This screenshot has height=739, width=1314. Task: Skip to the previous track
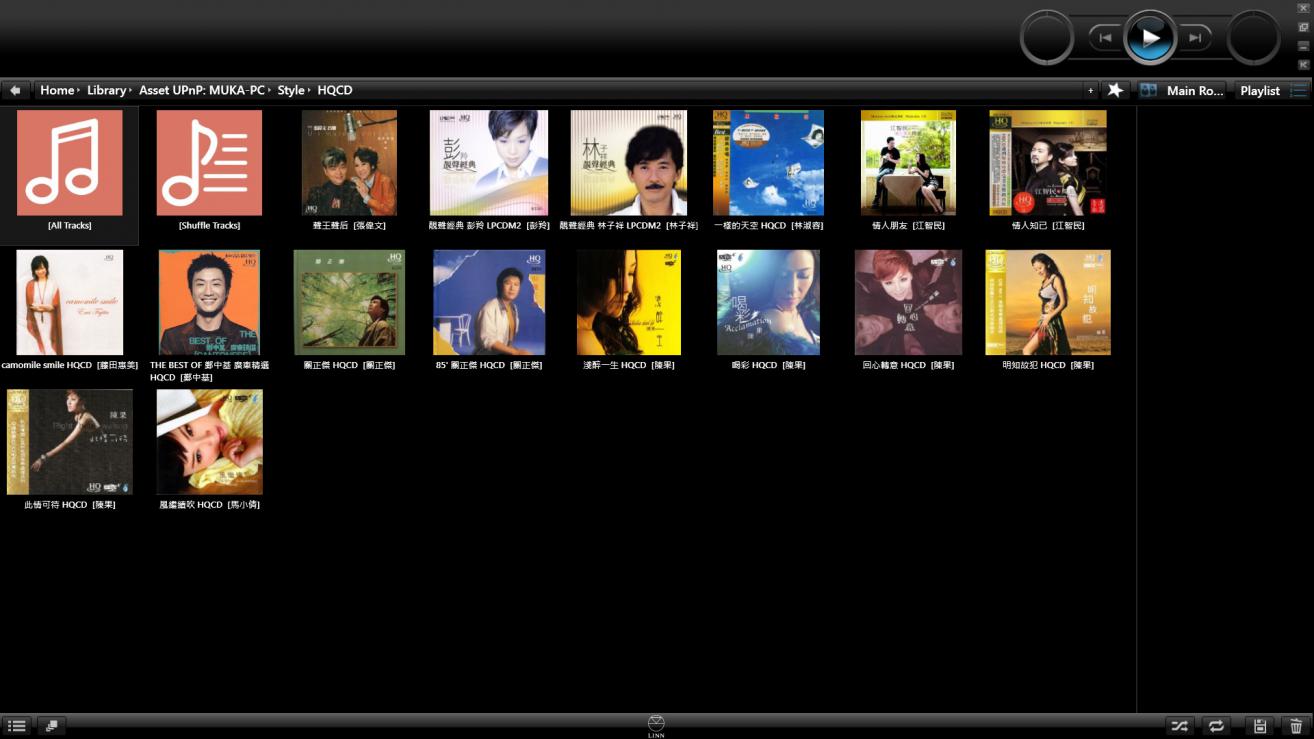click(1105, 38)
